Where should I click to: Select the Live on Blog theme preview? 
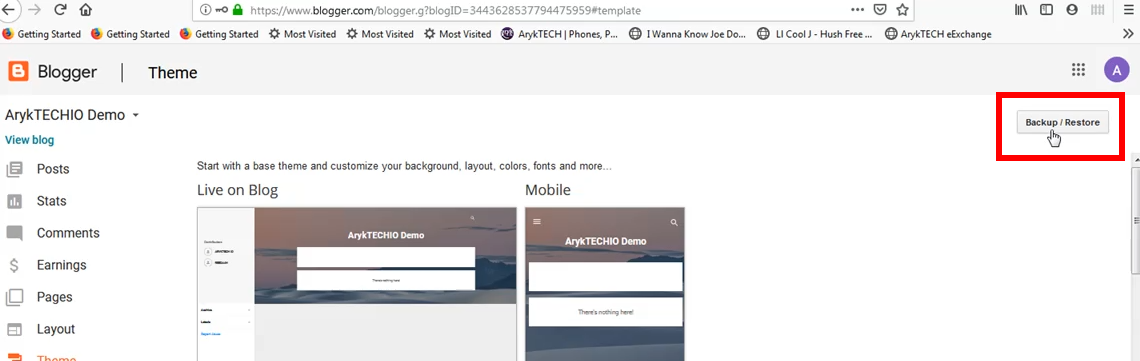point(357,284)
